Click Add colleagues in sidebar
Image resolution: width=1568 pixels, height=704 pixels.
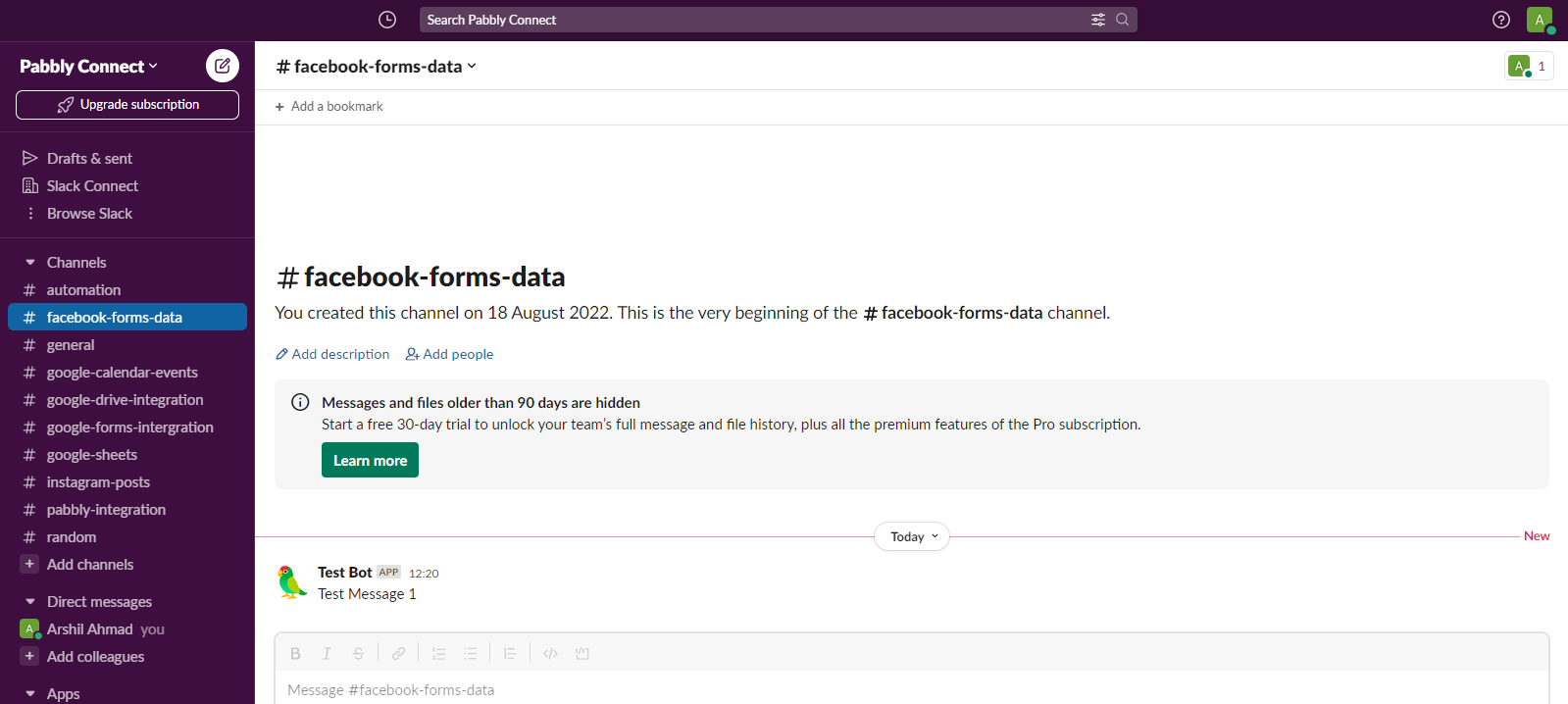click(96, 656)
